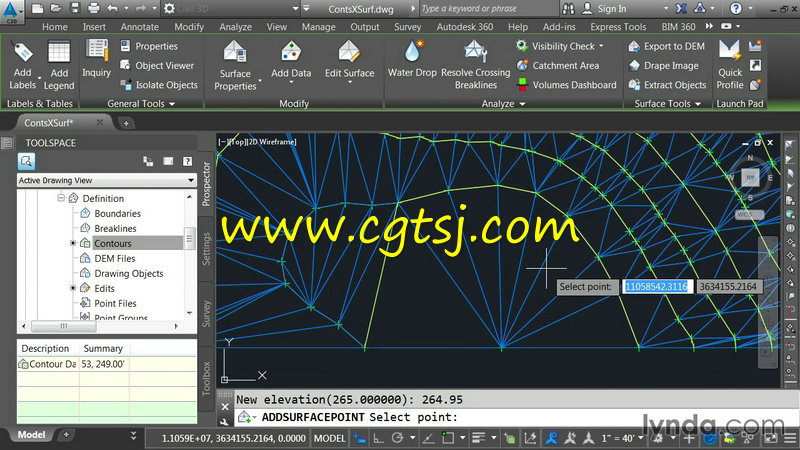Click the Autodesk Exchange X icon
The width and height of the screenshot is (800, 450).
pos(681,8)
